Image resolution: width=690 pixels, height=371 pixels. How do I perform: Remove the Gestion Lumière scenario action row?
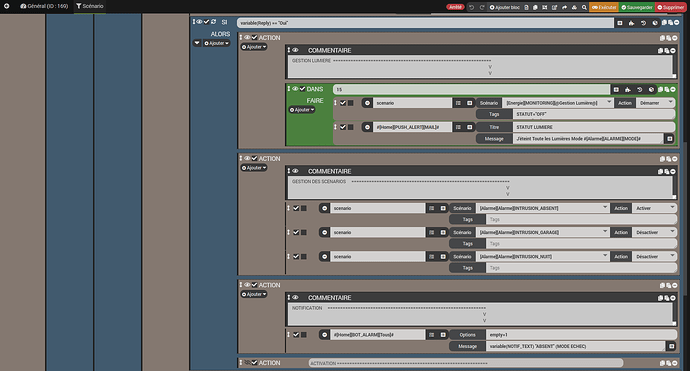point(367,103)
